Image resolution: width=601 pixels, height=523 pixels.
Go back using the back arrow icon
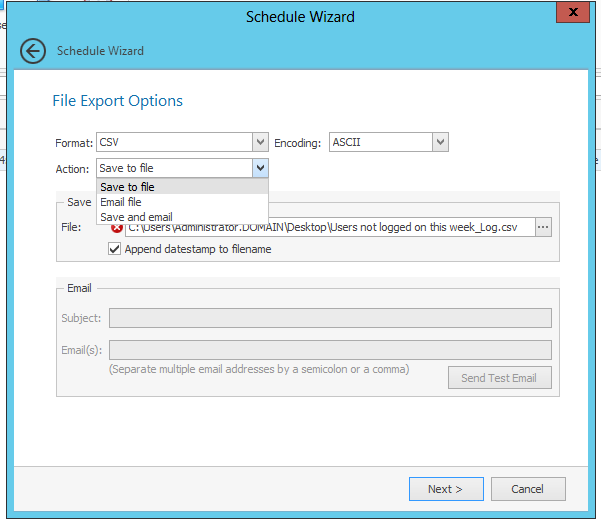pyautogui.click(x=33, y=51)
